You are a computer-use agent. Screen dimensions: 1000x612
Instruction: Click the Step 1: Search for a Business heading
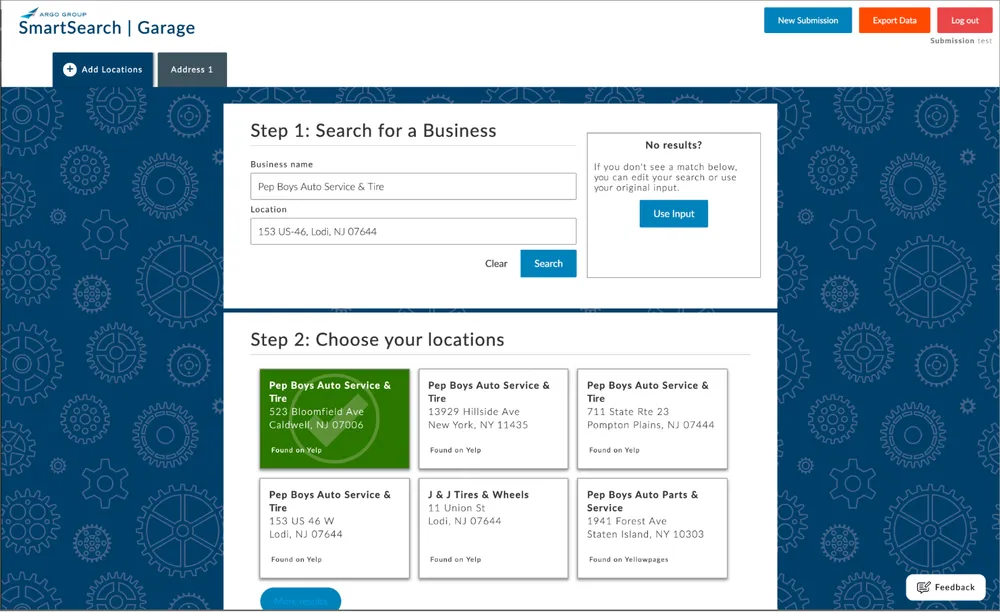pos(373,131)
